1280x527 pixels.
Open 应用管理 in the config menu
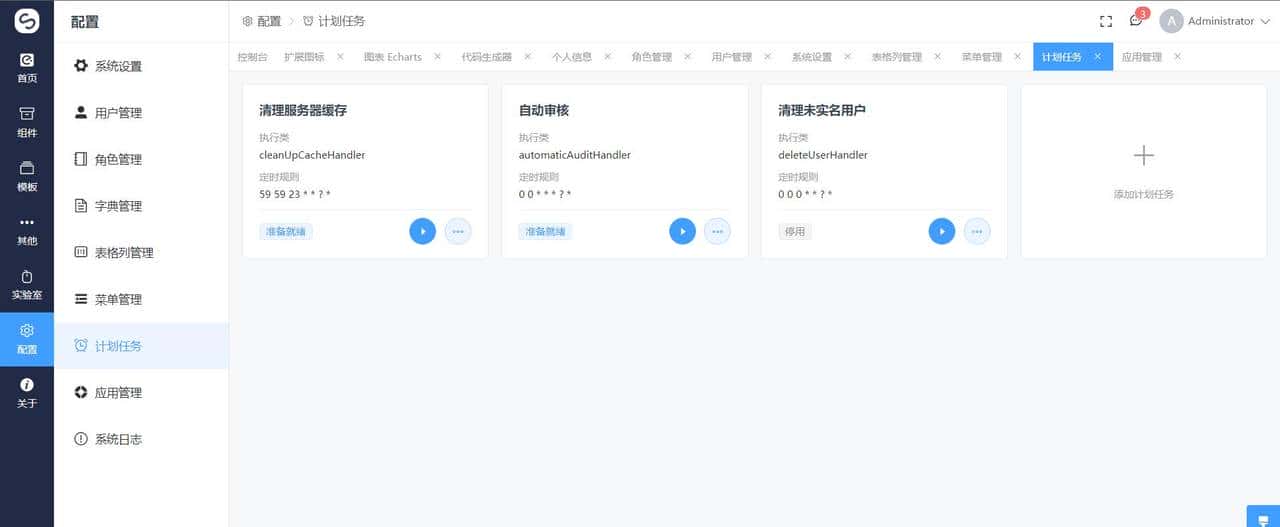click(x=141, y=393)
